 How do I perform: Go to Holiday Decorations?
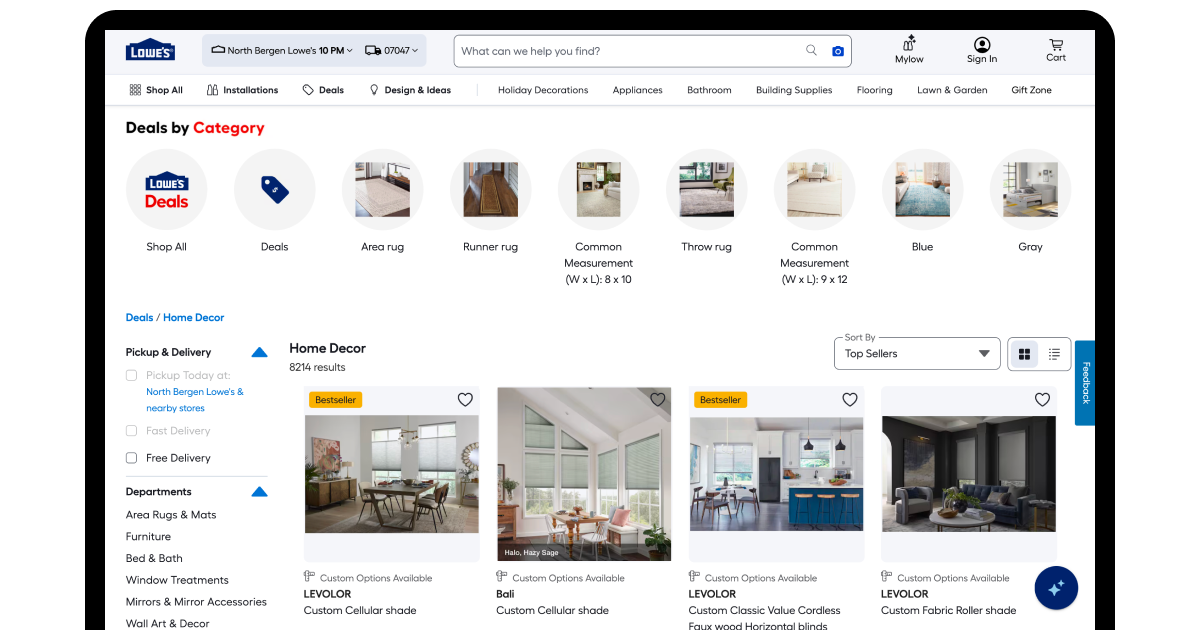click(x=543, y=90)
